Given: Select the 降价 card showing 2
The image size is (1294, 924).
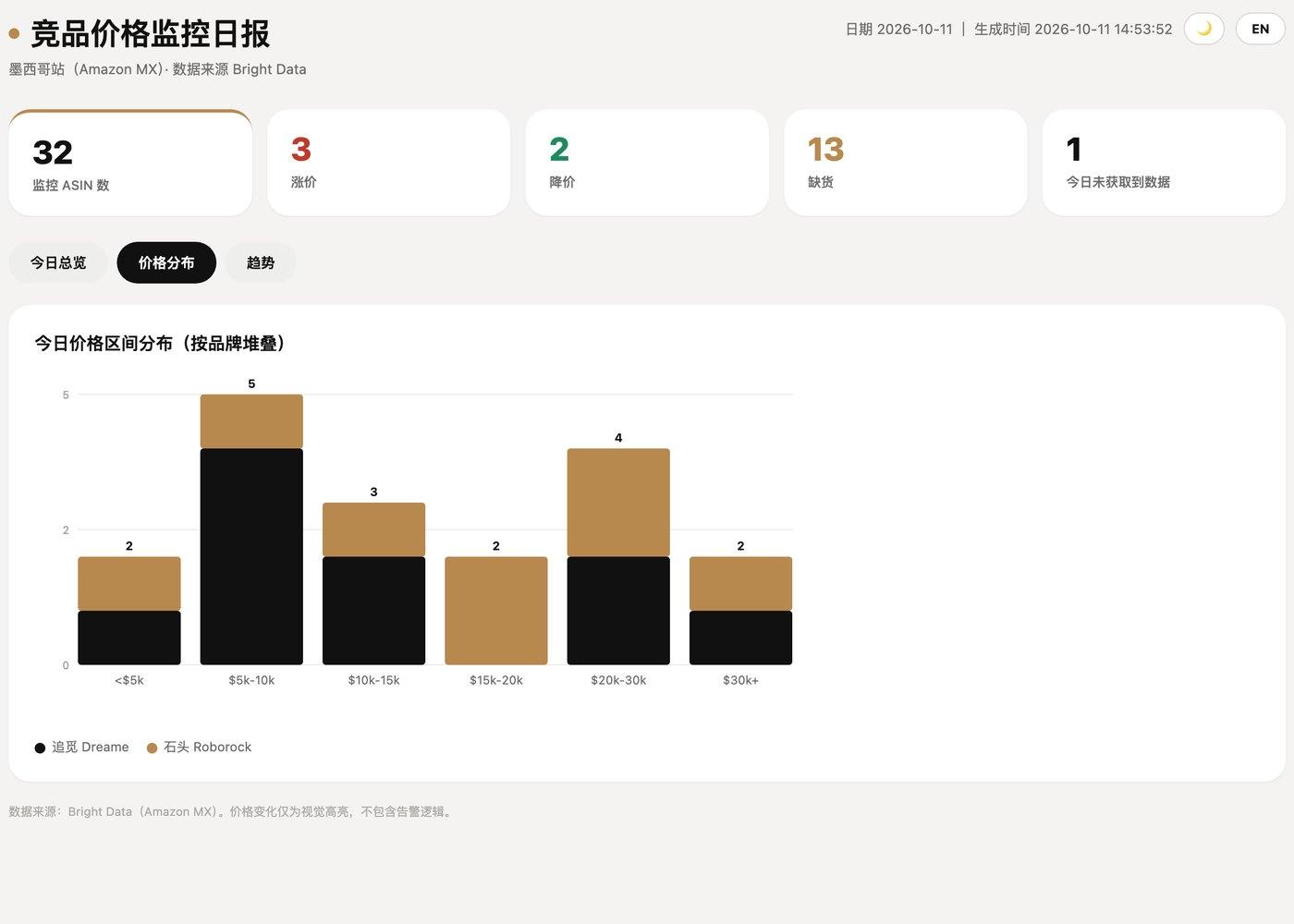Looking at the screenshot, I should tap(647, 163).
